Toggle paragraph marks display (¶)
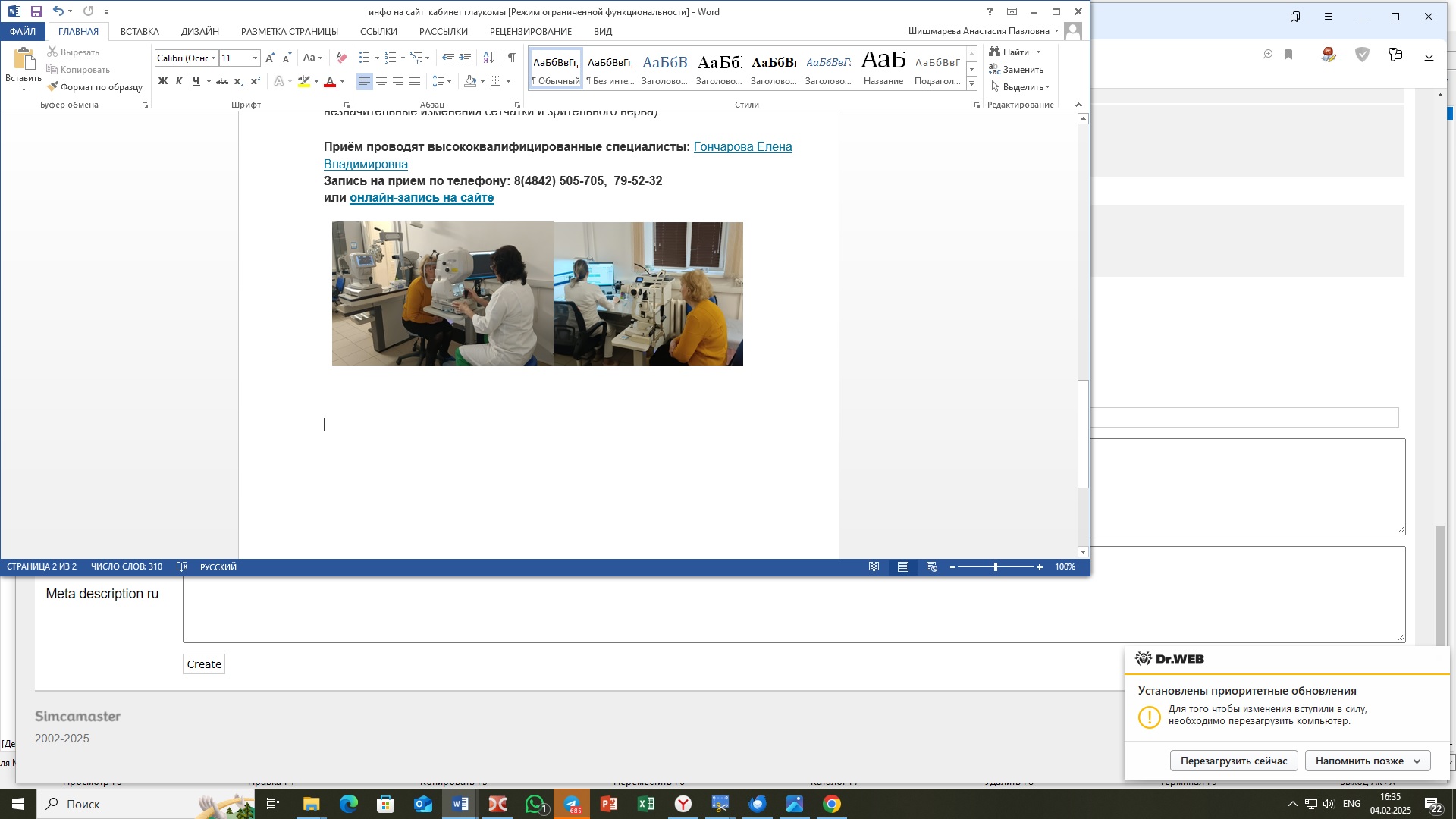 [x=512, y=58]
